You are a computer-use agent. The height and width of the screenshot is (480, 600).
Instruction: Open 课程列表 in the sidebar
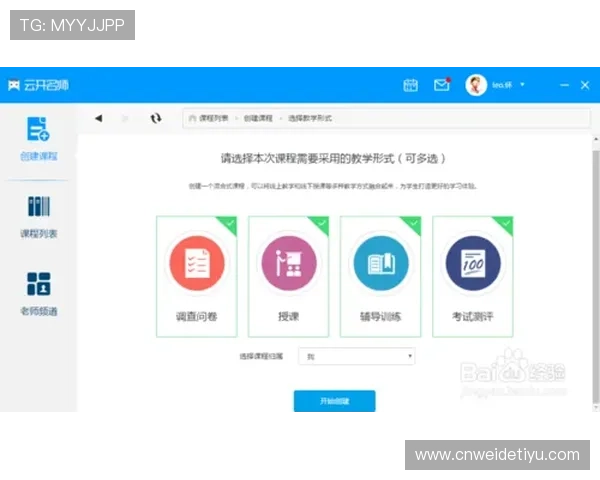click(38, 217)
